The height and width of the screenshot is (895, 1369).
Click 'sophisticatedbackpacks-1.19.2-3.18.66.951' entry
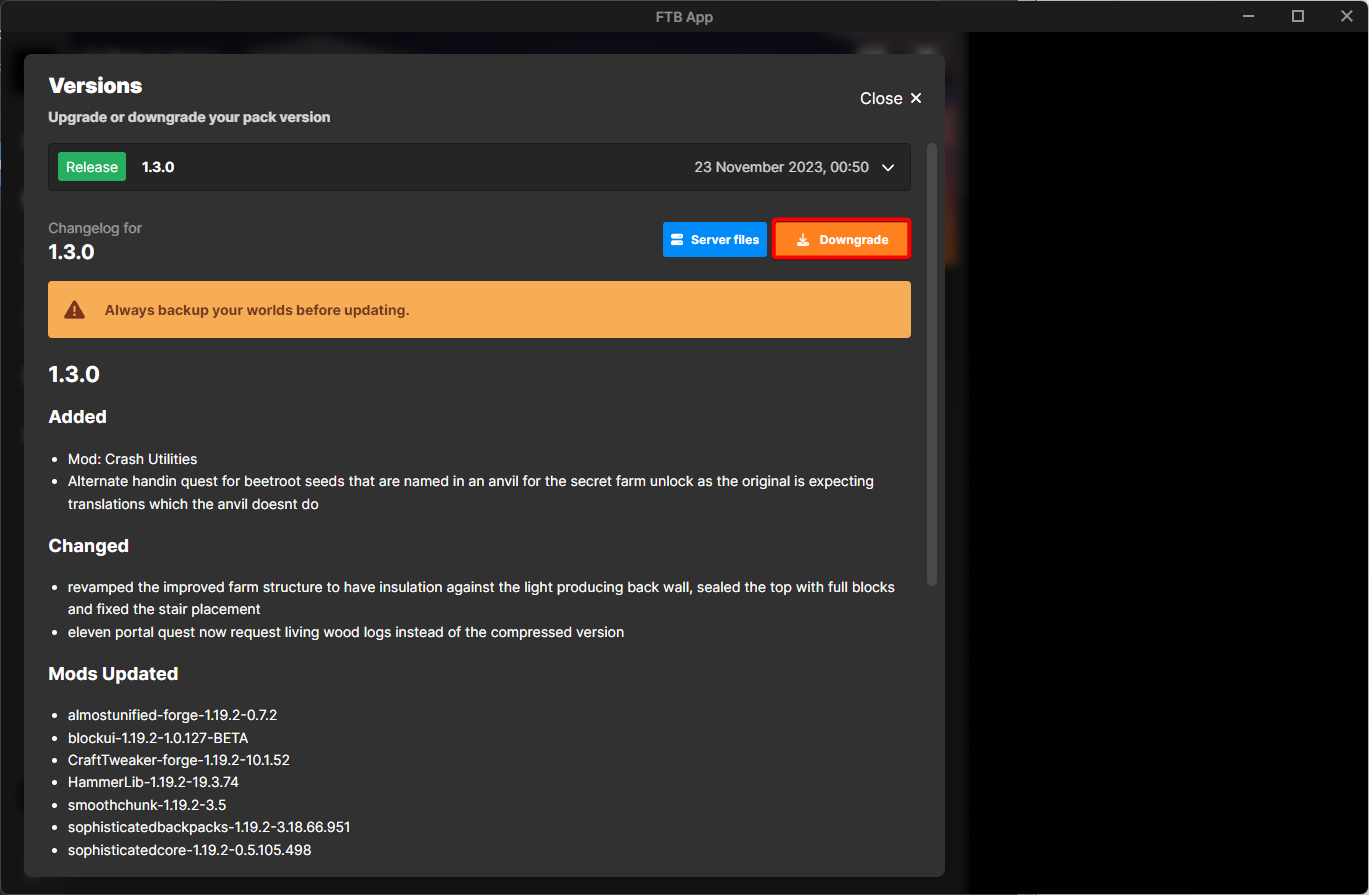pos(209,827)
